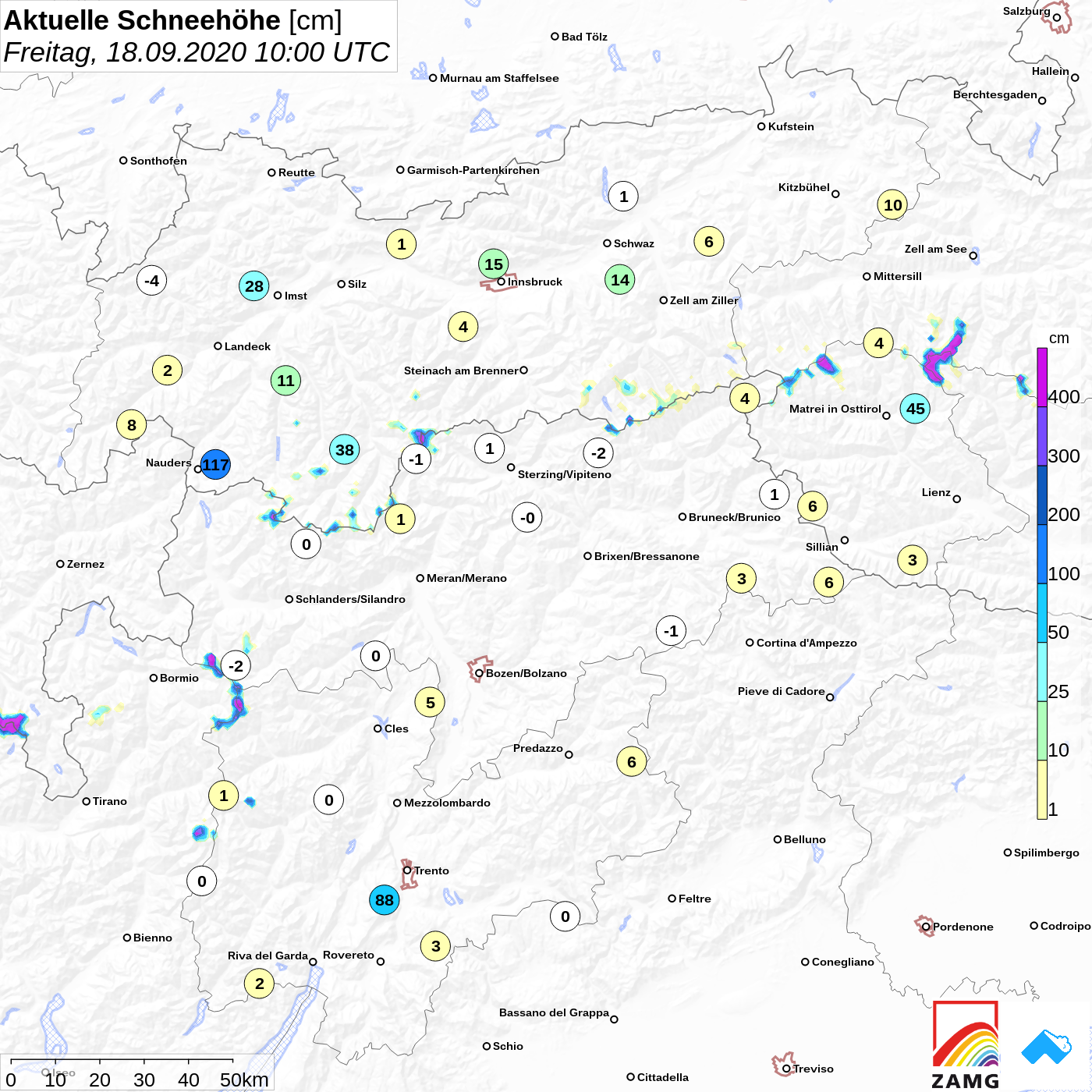
Task: Click the Innsbruck city dot
Action: tap(502, 282)
